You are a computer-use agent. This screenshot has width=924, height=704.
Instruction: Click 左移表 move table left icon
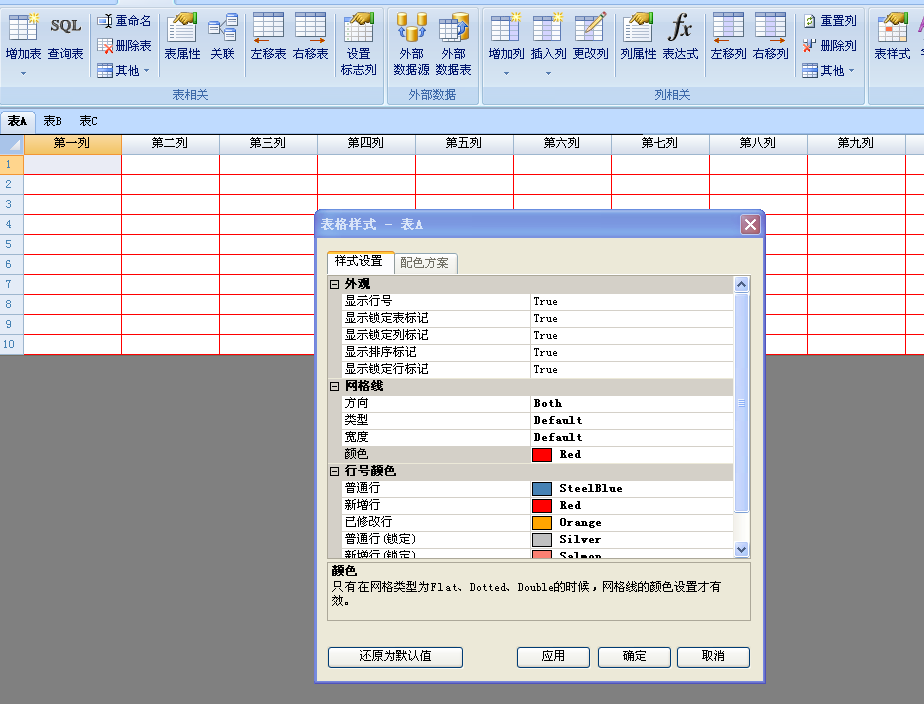coord(268,36)
